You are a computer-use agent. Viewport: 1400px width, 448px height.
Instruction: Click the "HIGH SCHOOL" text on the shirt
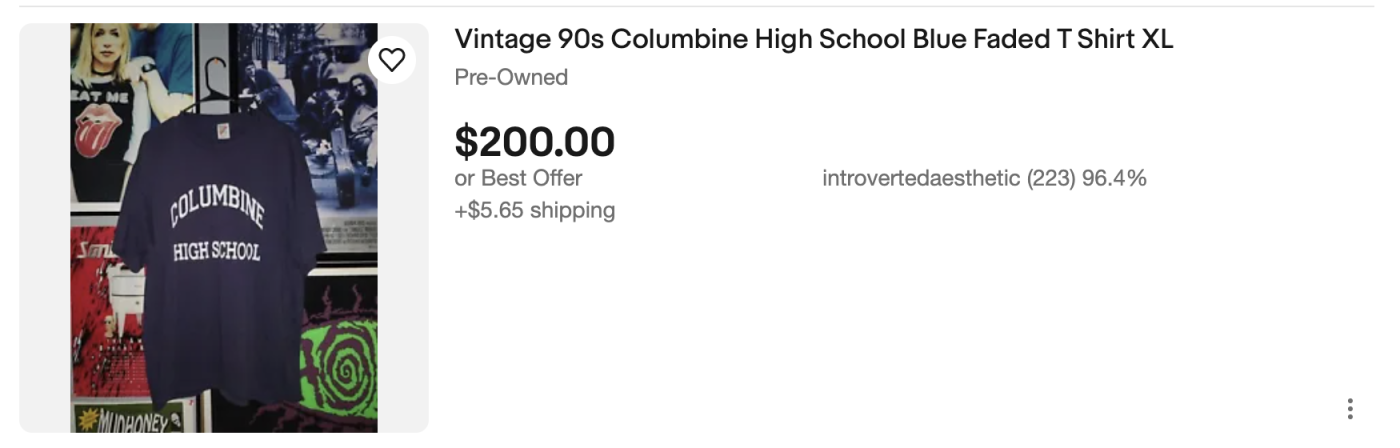tap(216, 251)
